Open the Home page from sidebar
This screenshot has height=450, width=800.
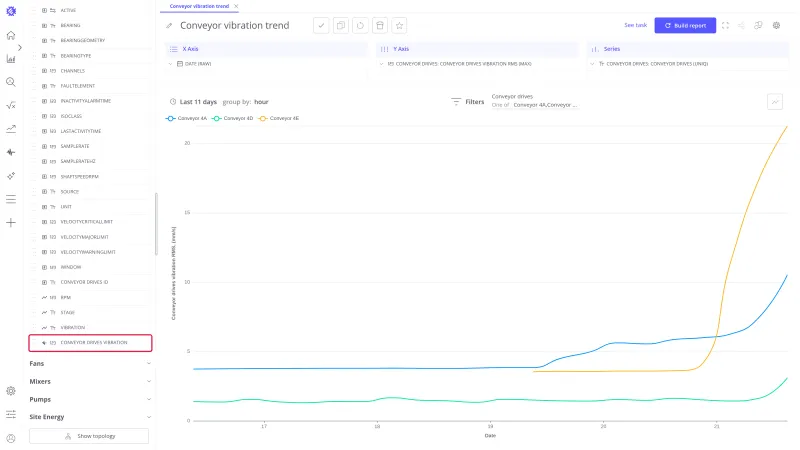click(x=11, y=35)
